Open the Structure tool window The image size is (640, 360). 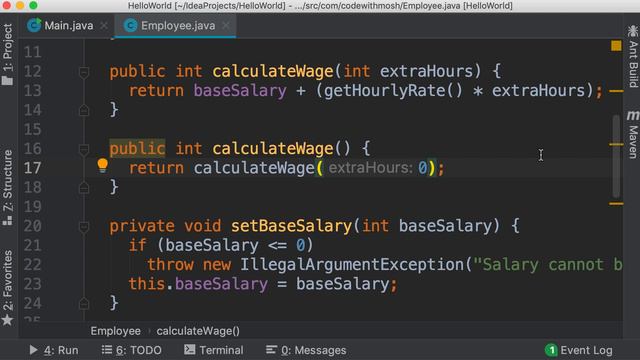click(7, 187)
